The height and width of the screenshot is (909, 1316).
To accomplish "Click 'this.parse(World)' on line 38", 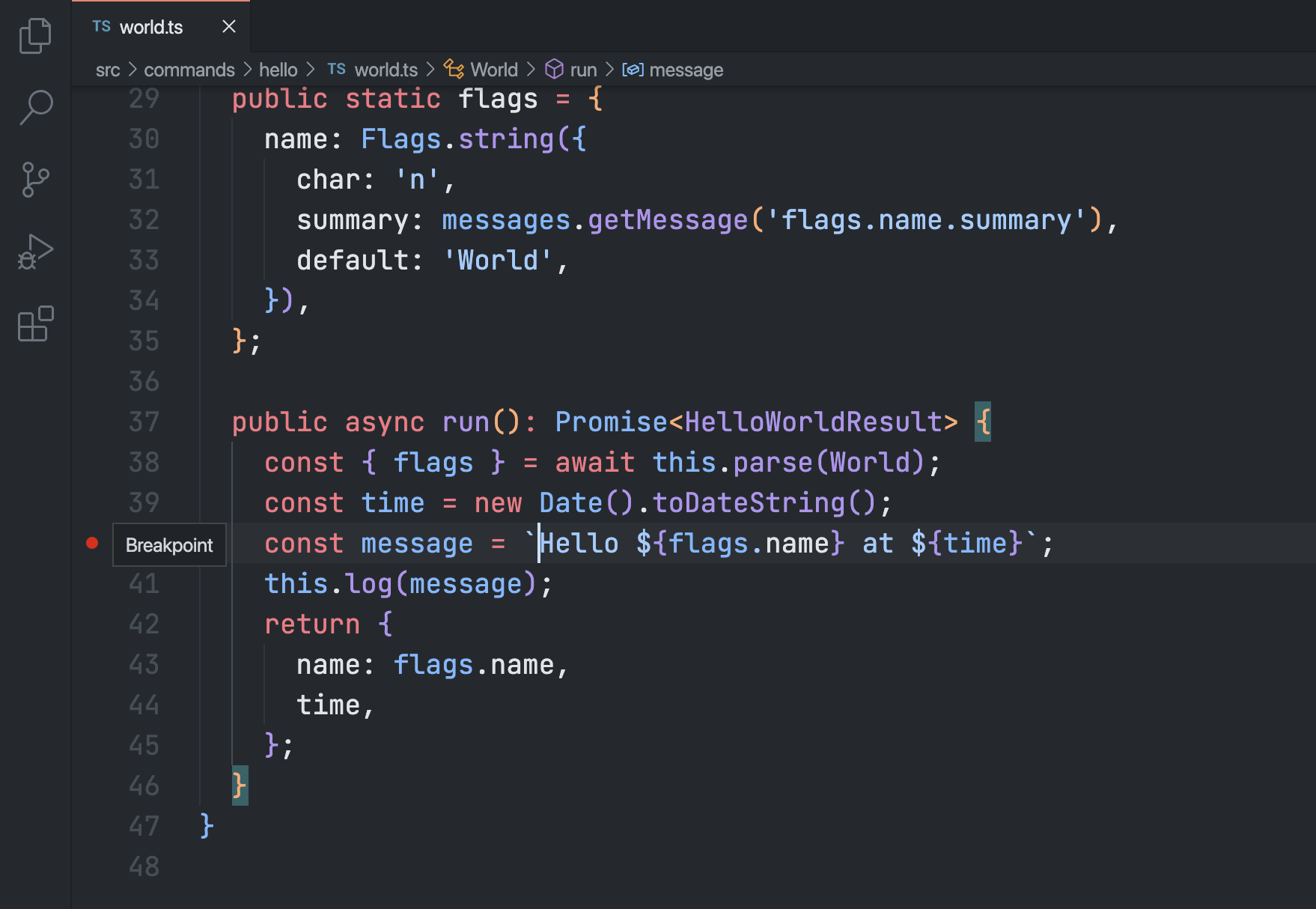I will (789, 463).
